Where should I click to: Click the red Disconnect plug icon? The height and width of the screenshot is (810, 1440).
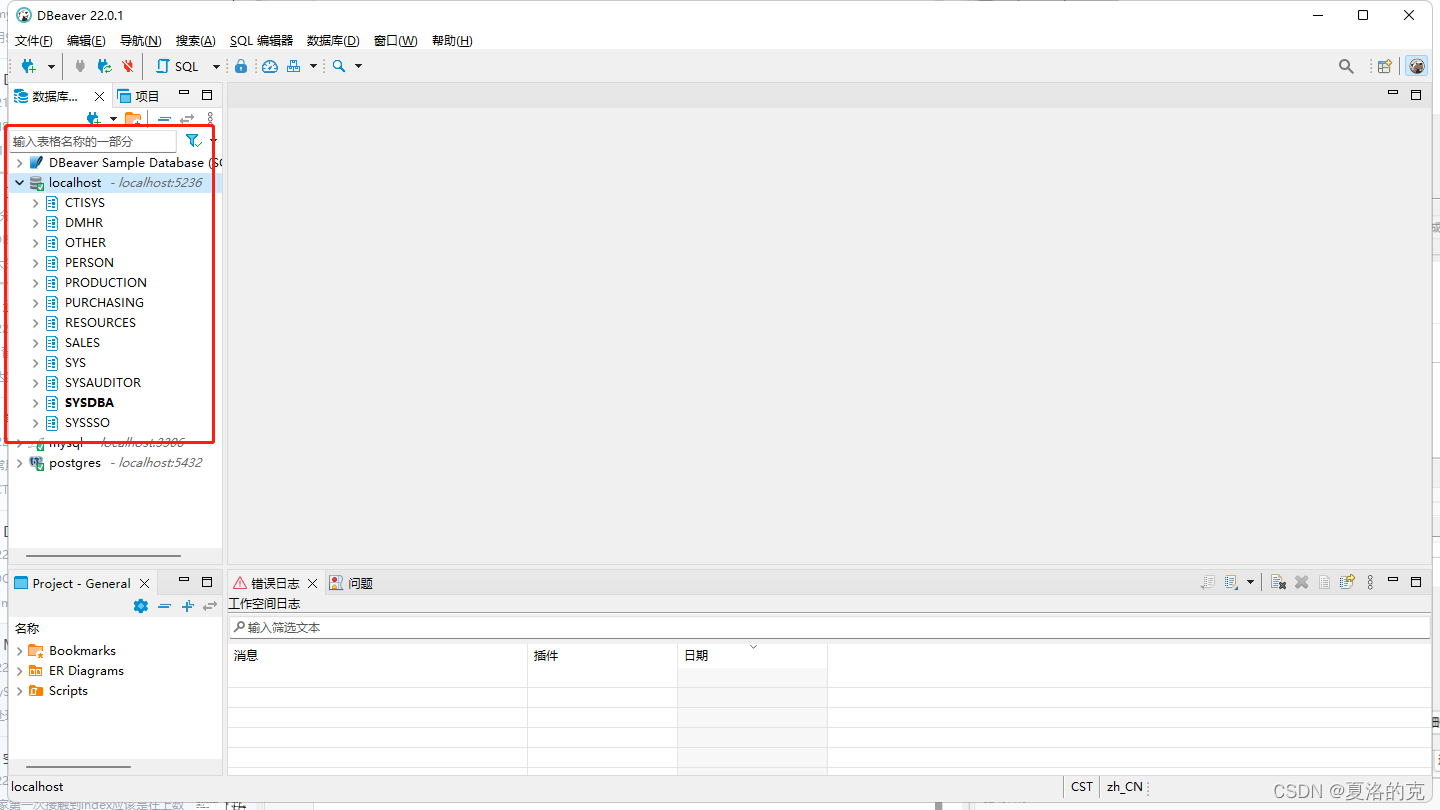[x=127, y=66]
